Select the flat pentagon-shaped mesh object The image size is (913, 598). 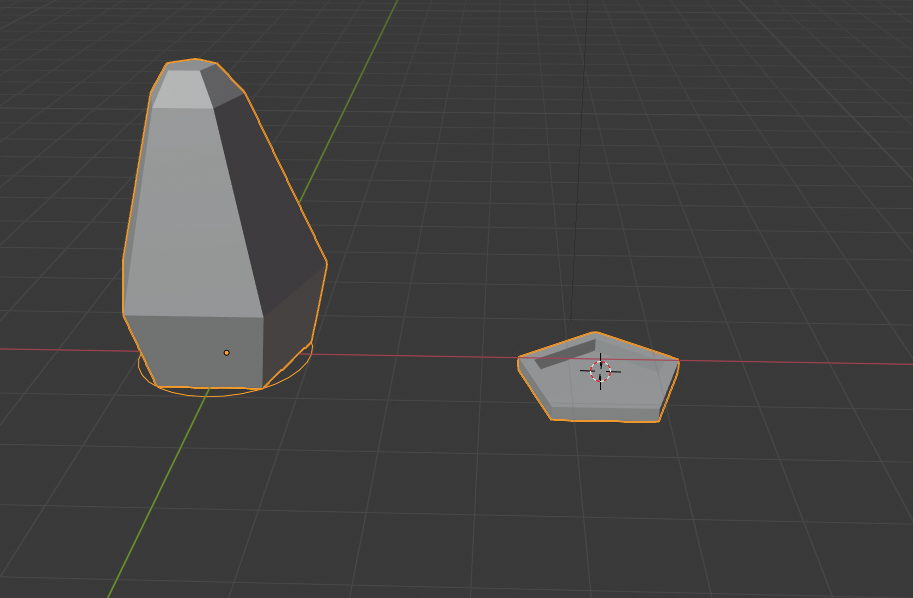pyautogui.click(x=598, y=377)
